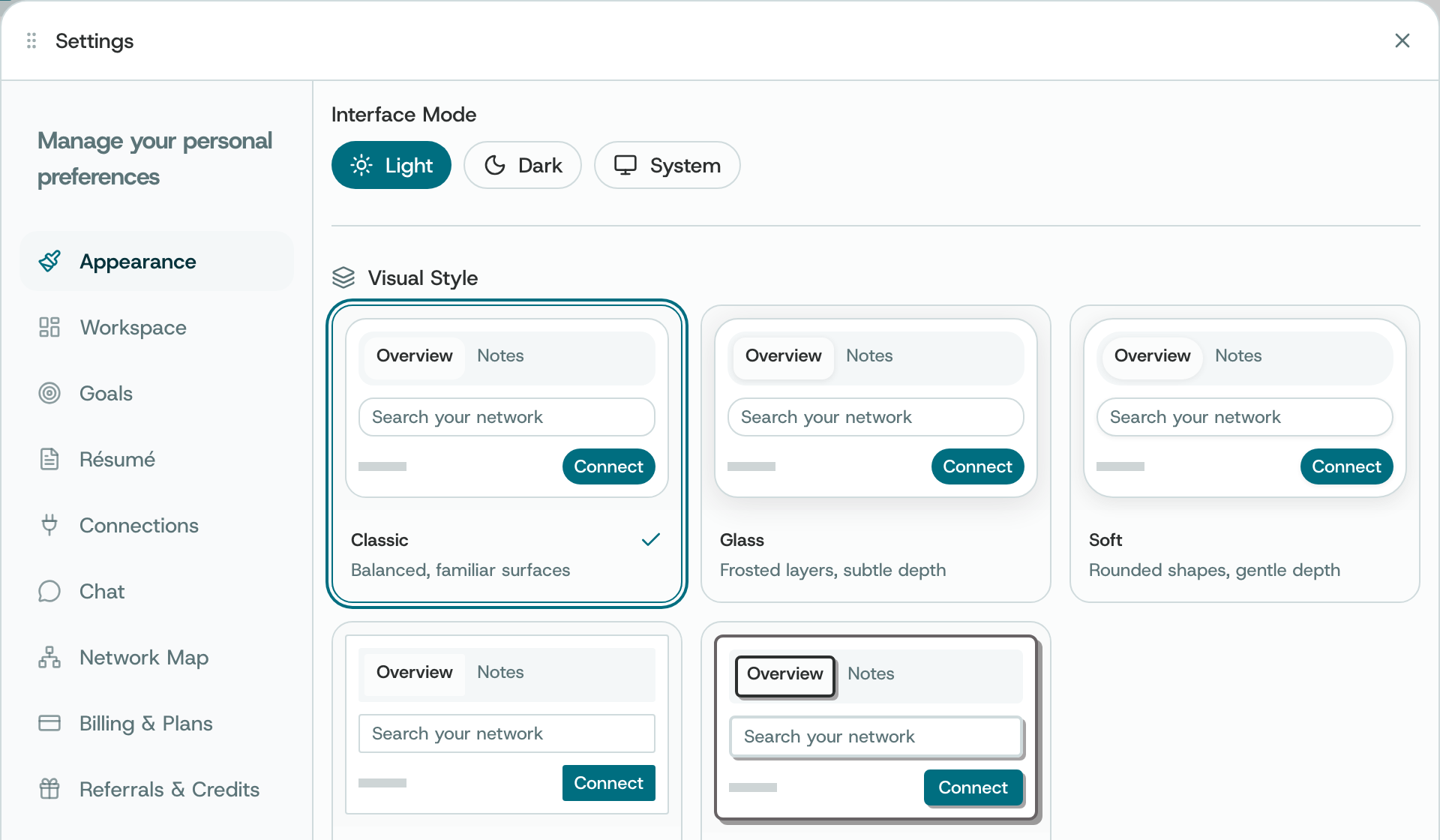
Task: Click Connect button in Glass preview
Action: 978,466
